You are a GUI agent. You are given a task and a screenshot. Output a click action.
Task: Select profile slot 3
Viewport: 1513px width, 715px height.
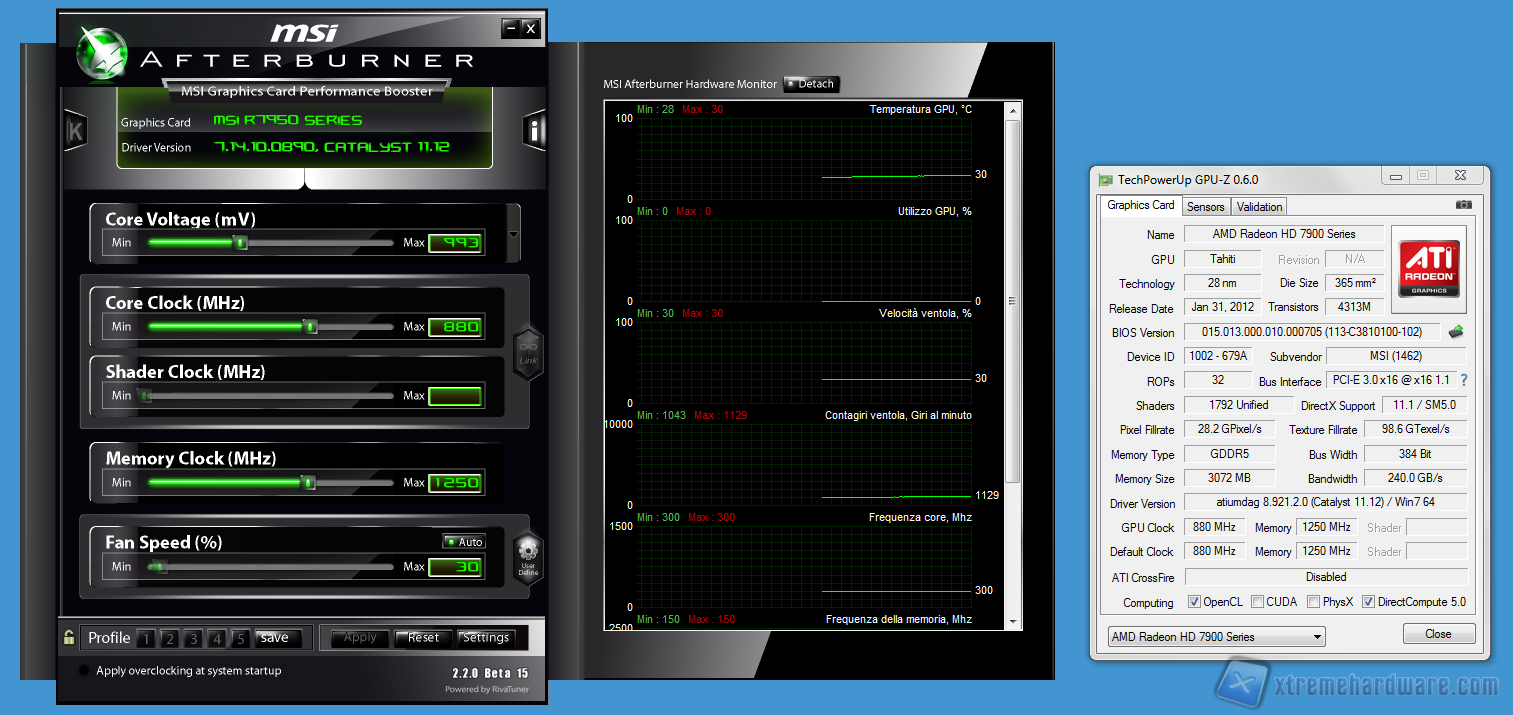pos(193,639)
